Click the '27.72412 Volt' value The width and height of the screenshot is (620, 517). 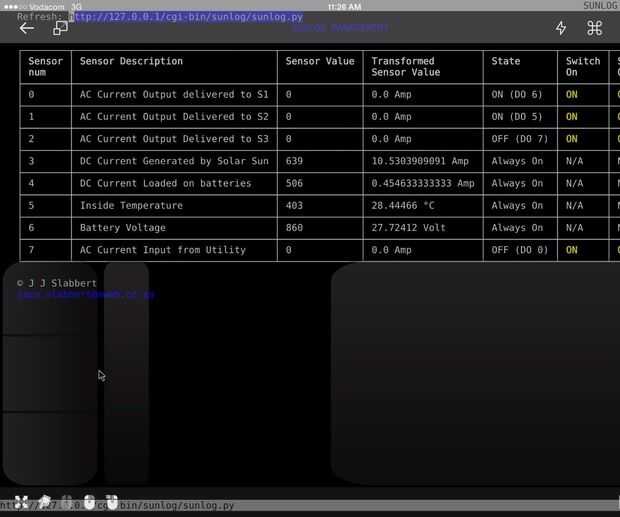[x=408, y=228]
